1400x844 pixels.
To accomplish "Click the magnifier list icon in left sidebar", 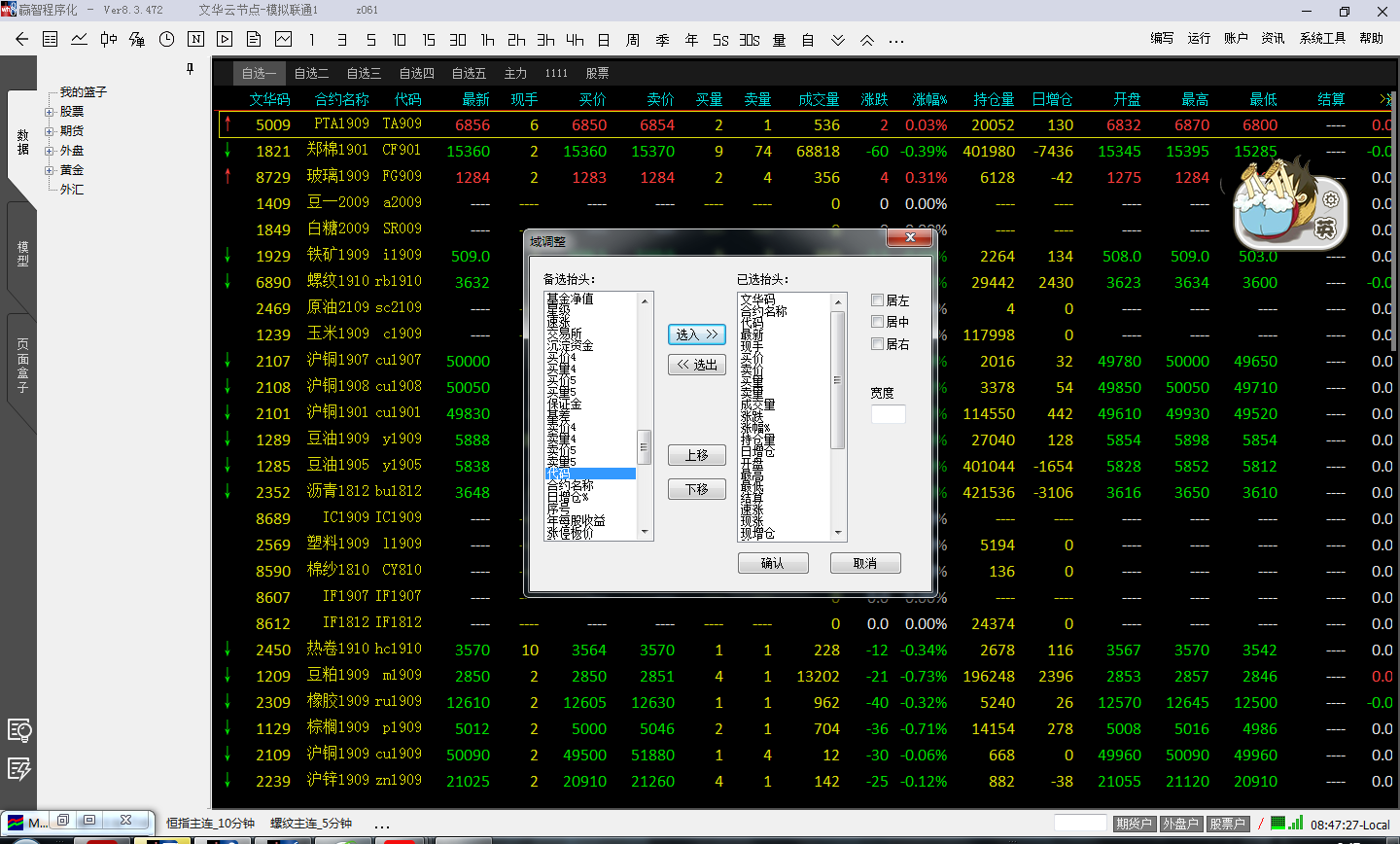I will [19, 730].
